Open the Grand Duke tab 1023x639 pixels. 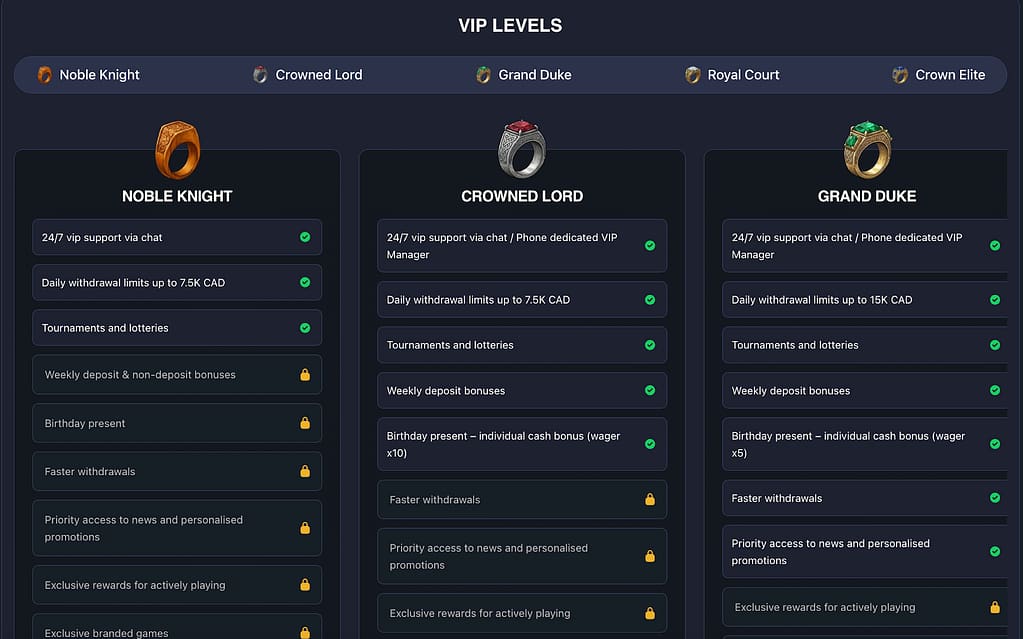524,75
